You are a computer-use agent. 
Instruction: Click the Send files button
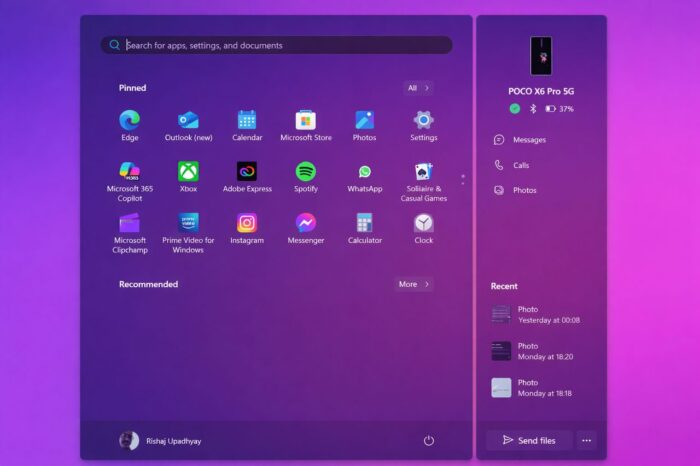pyautogui.click(x=529, y=441)
